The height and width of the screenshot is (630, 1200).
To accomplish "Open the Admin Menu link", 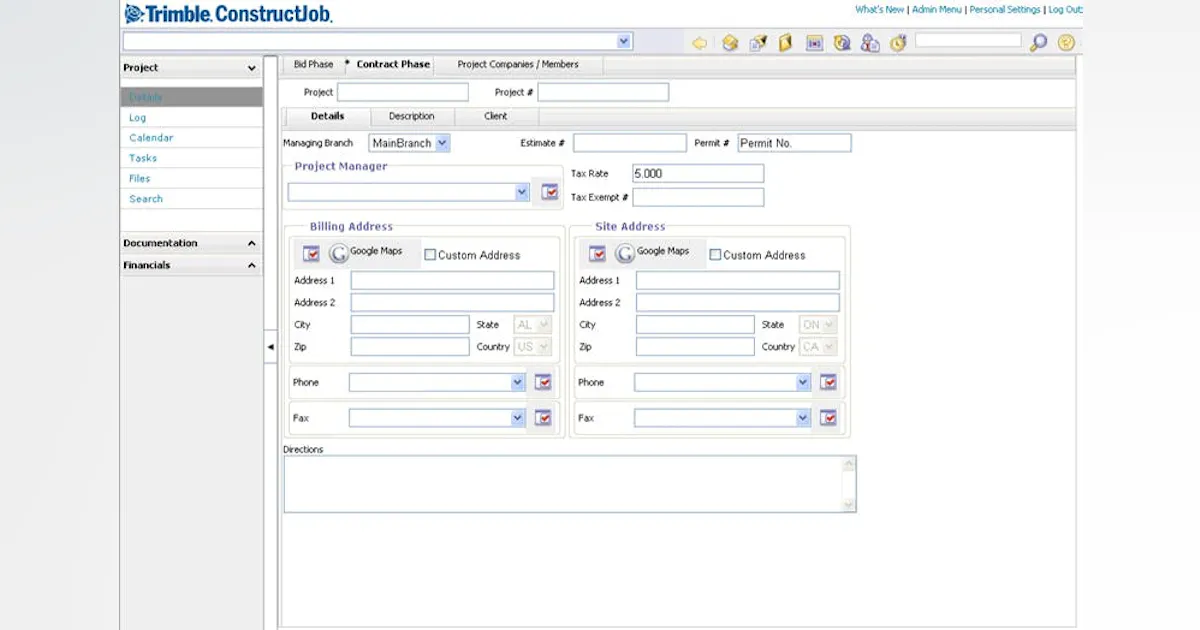I will [x=937, y=9].
